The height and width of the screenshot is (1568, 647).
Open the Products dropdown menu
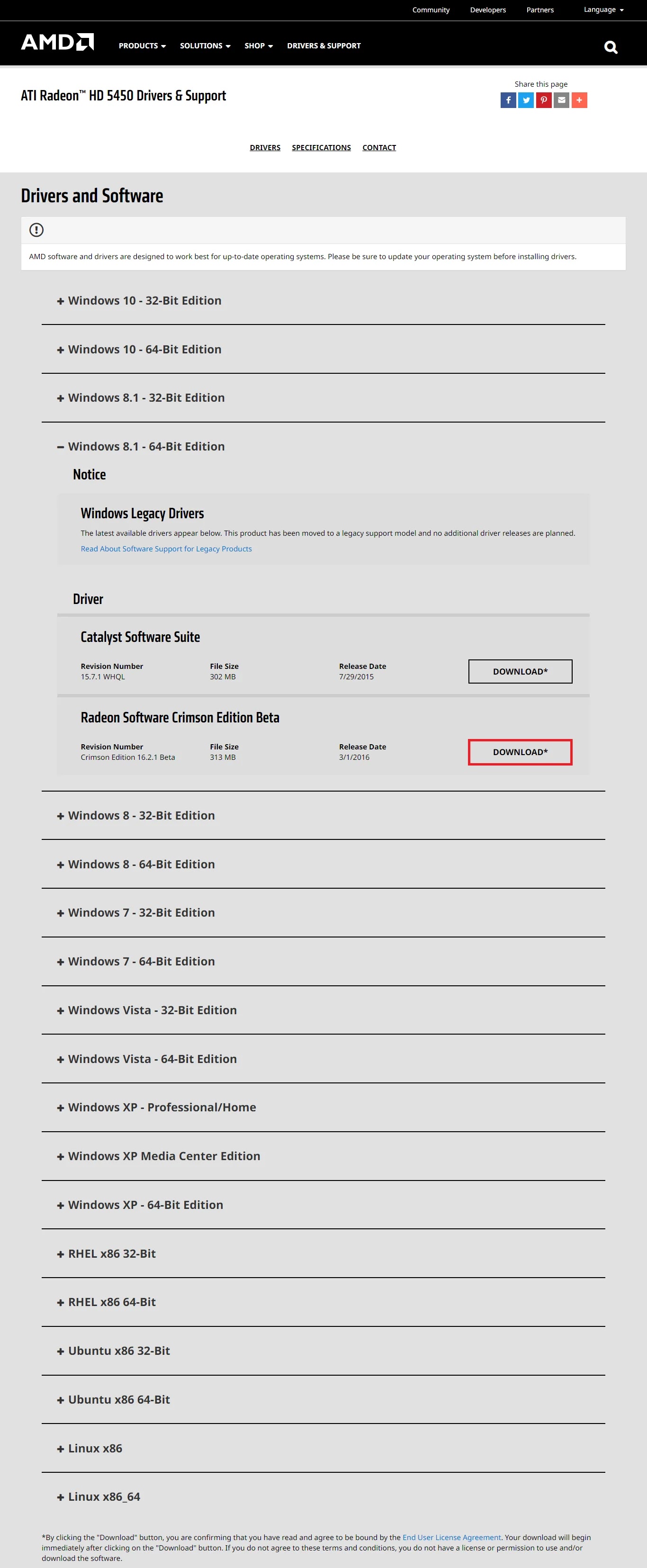click(142, 45)
